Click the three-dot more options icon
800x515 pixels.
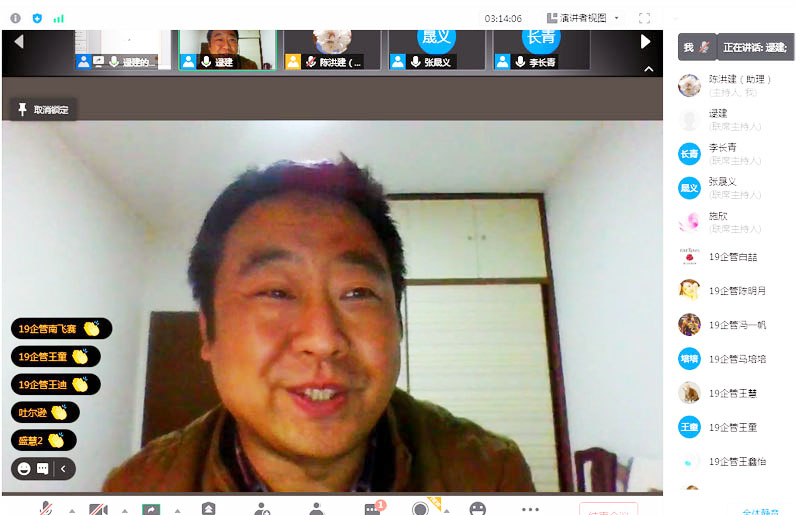(x=530, y=508)
